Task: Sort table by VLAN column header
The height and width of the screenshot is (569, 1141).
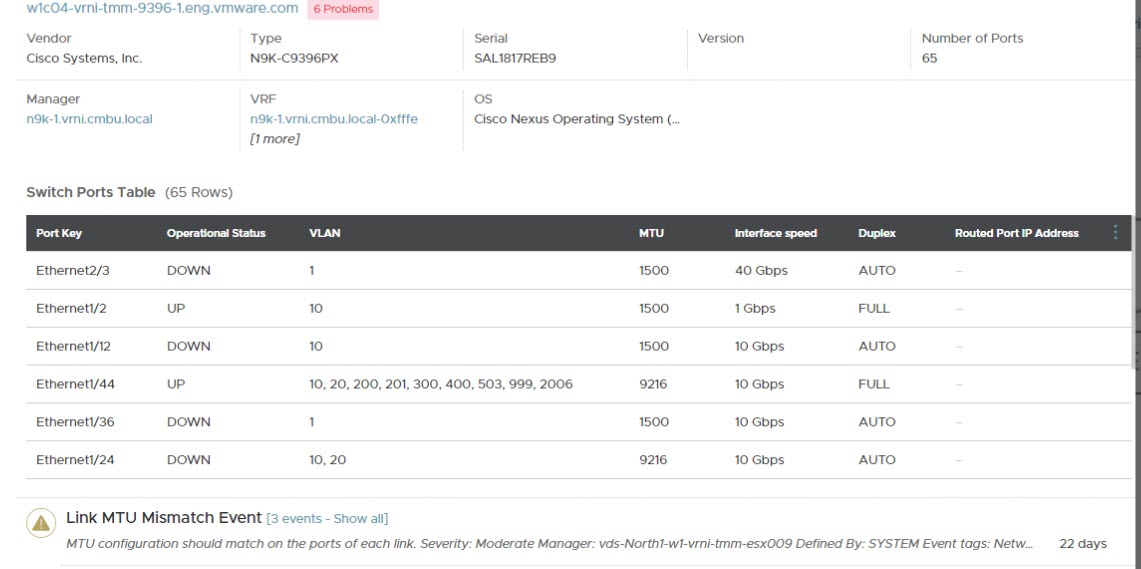Action: click(325, 233)
